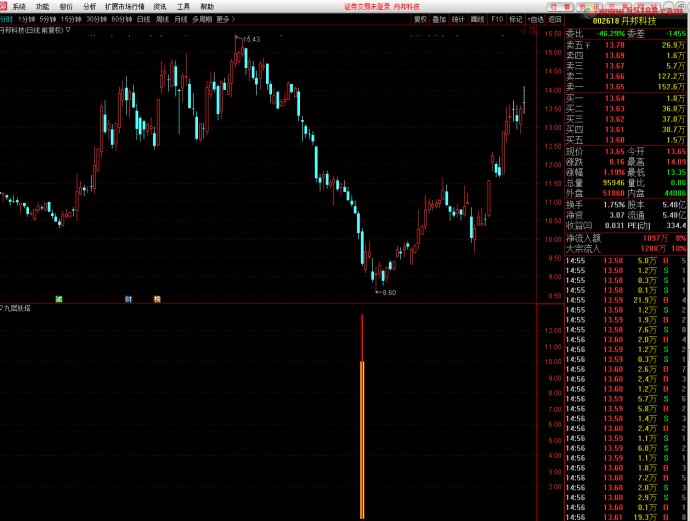This screenshot has width=690, height=521.
Task: Click the 卖一 price 13.65
Action: point(614,87)
